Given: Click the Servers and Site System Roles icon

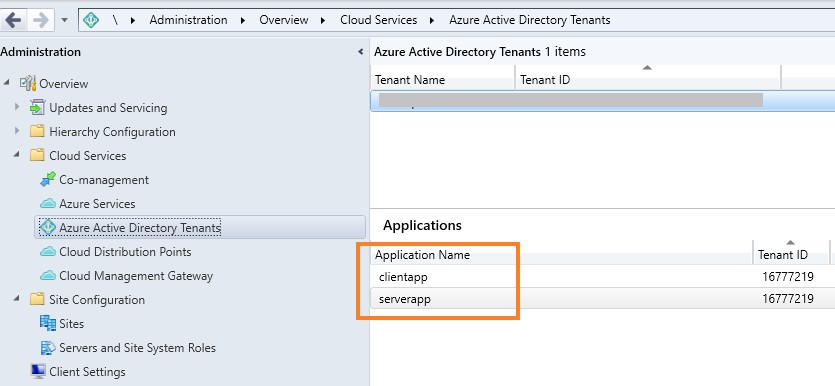Looking at the screenshot, I should 48,347.
